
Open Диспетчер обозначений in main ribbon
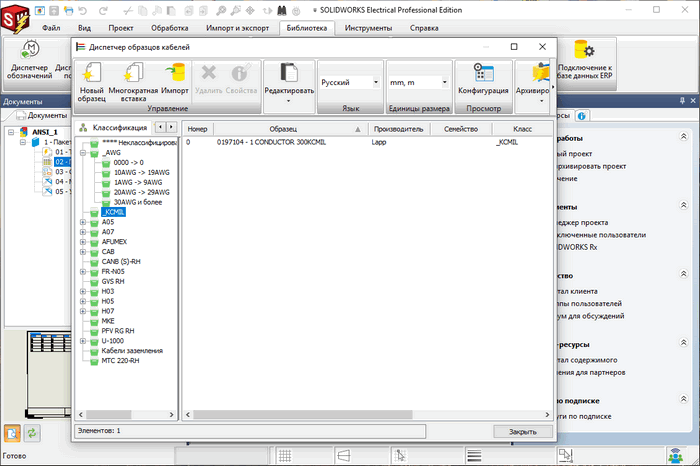29,61
